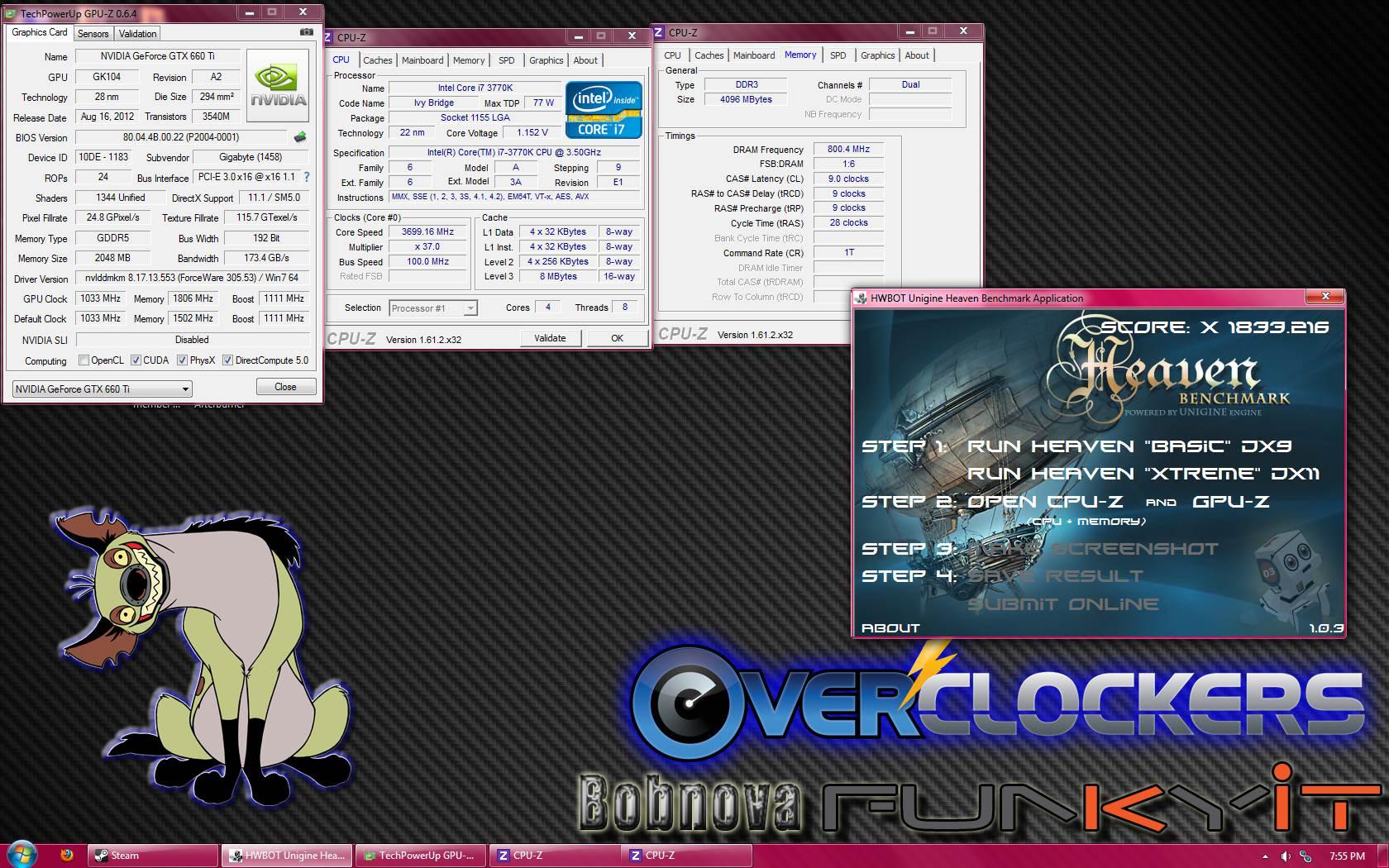The height and width of the screenshot is (868, 1389).
Task: Click the CPU-Z Memory window title icon
Action: (x=659, y=32)
